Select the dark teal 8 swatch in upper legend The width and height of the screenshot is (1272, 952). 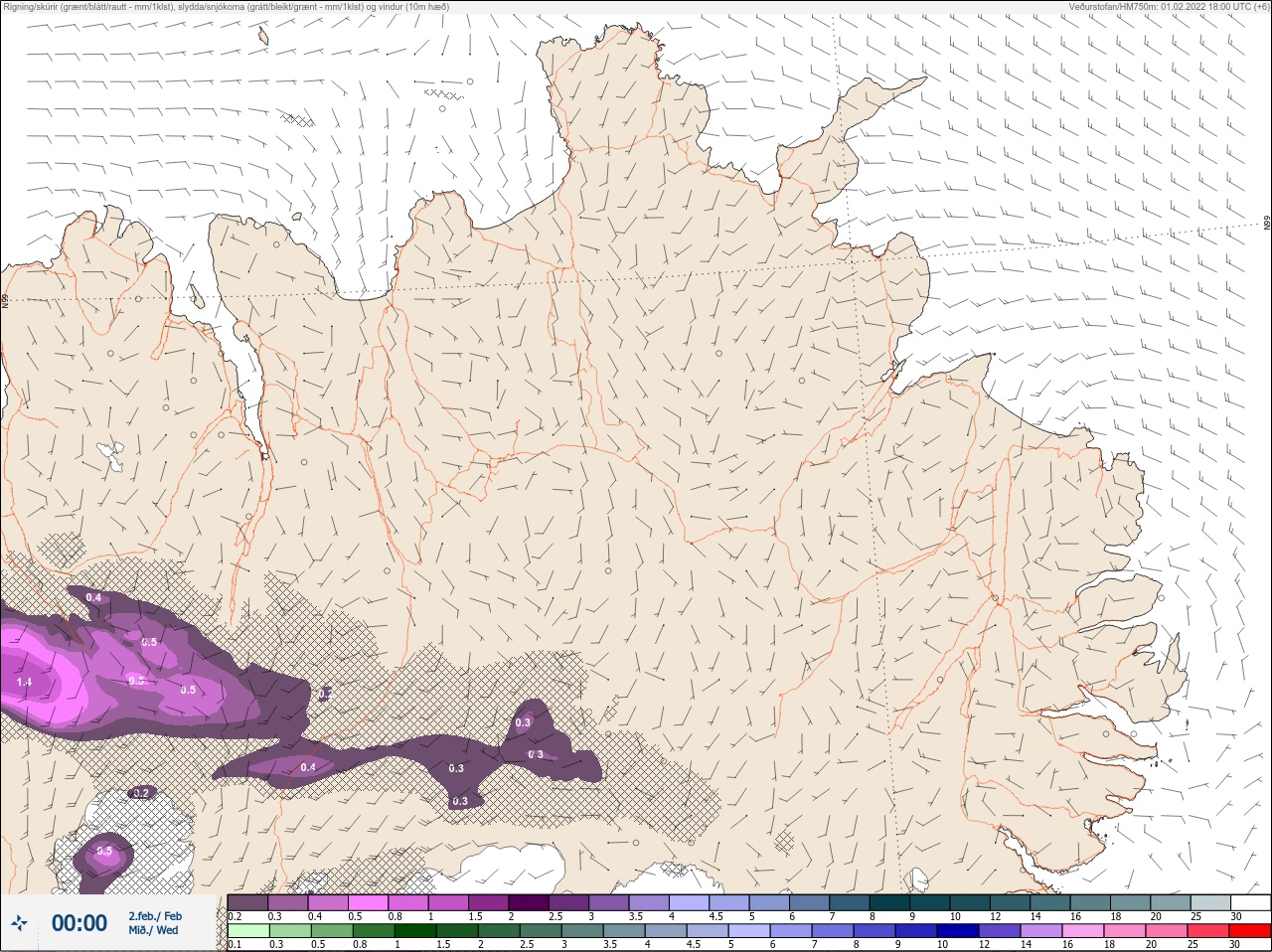889,902
